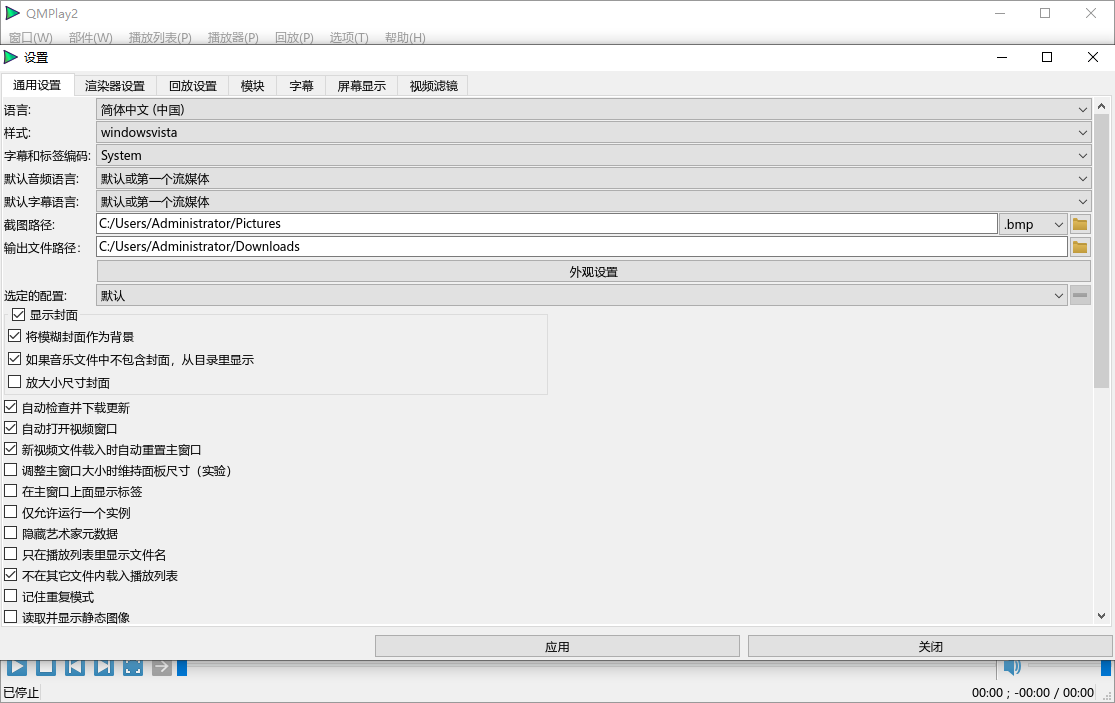
Task: Click the settings dialog logo icon (设置)
Action: (x=11, y=57)
